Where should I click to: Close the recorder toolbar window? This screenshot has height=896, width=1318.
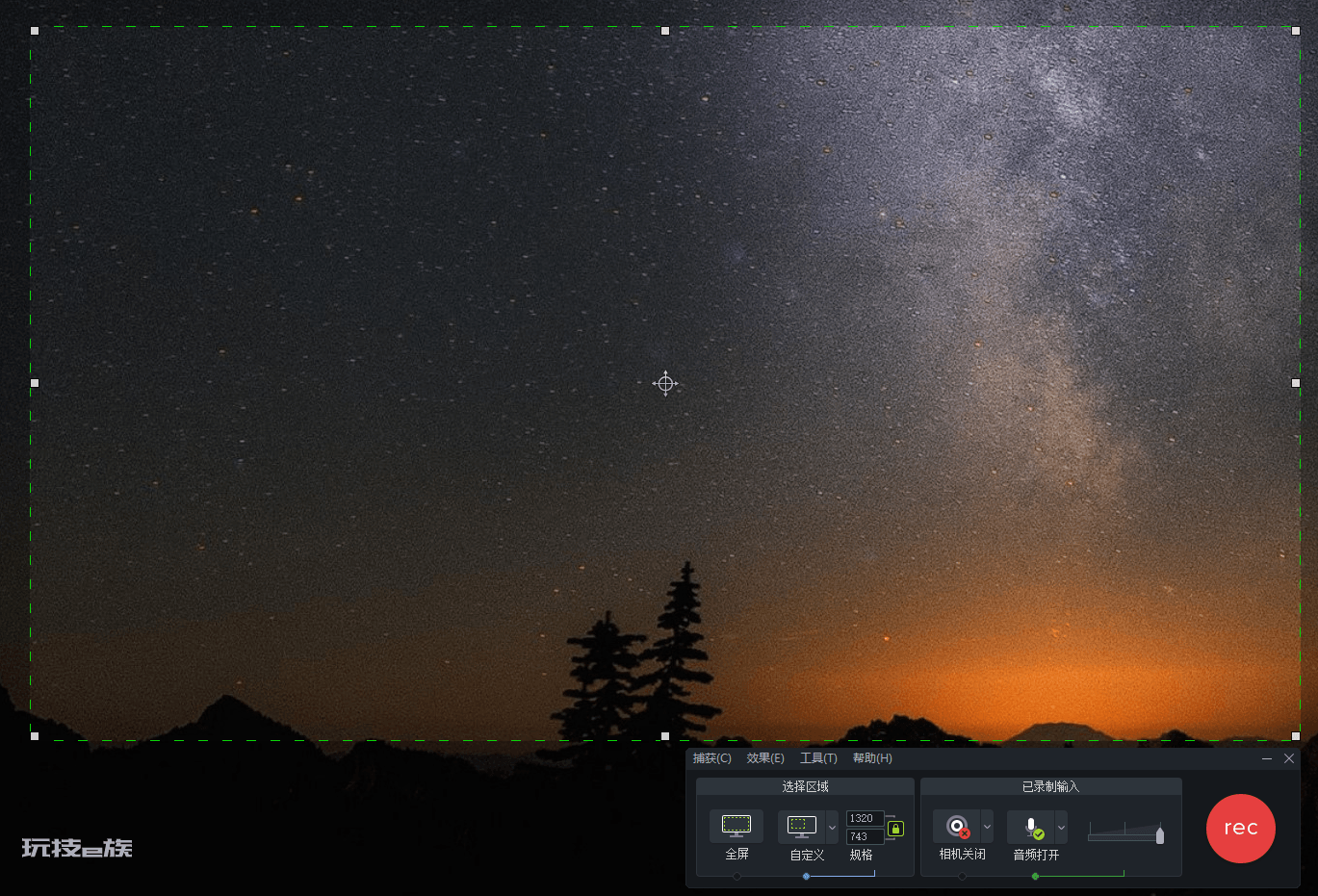pyautogui.click(x=1289, y=758)
